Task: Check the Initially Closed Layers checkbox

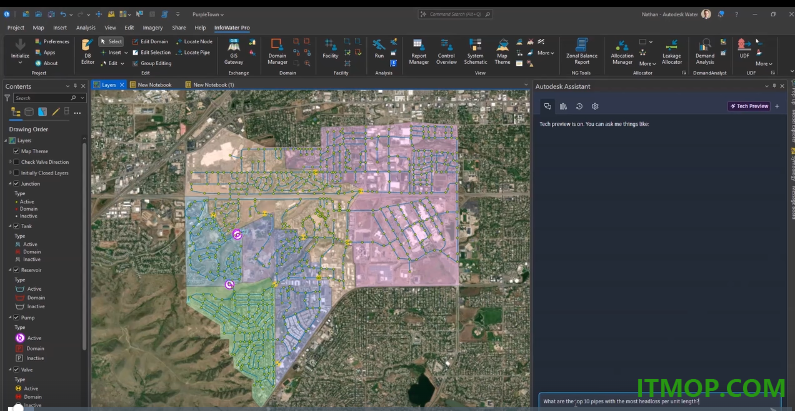Action: click(17, 173)
